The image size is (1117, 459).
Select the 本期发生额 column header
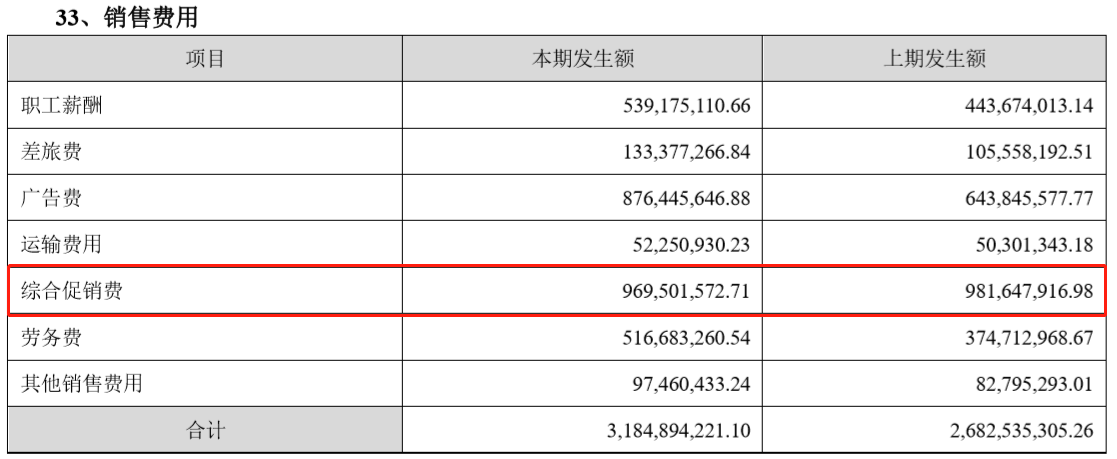pyautogui.click(x=582, y=59)
